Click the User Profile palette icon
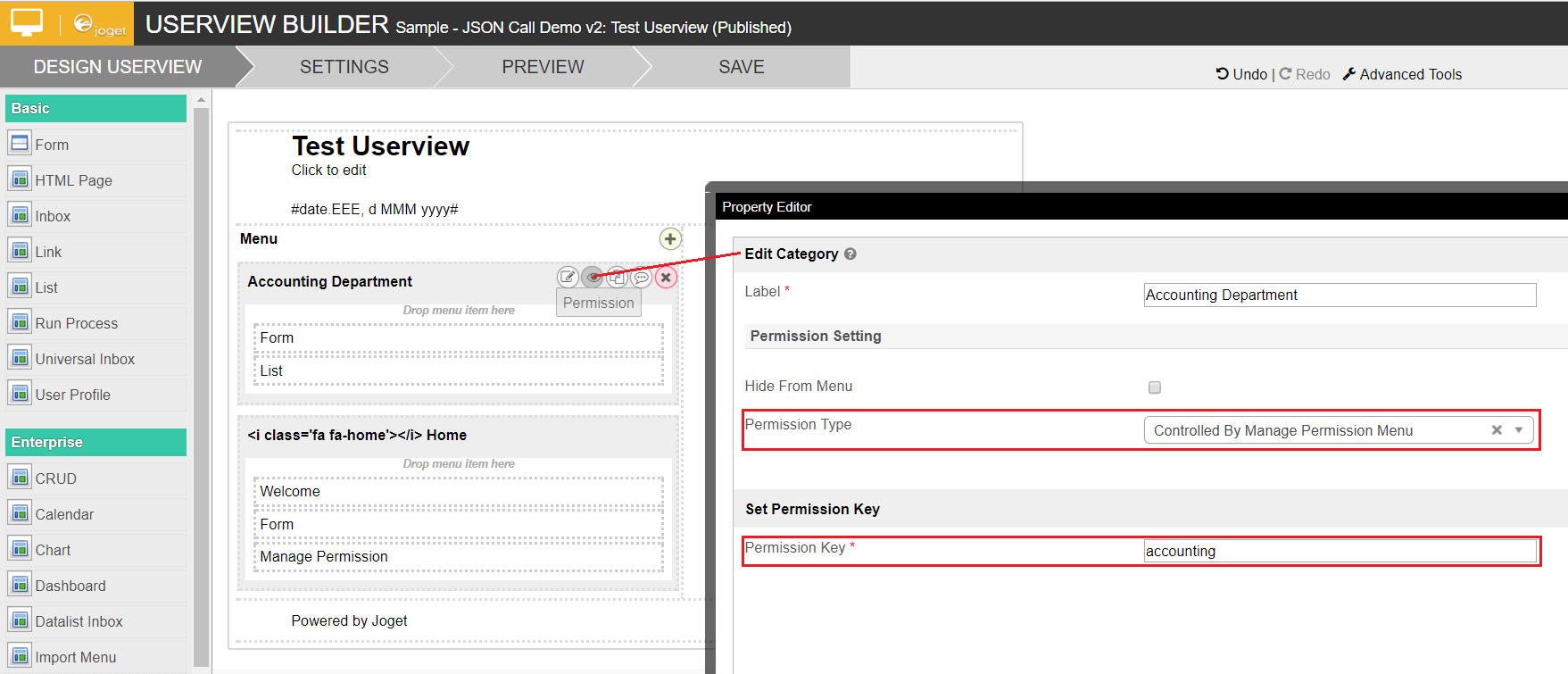Screen dimensions: 1568x674 click(x=20, y=393)
